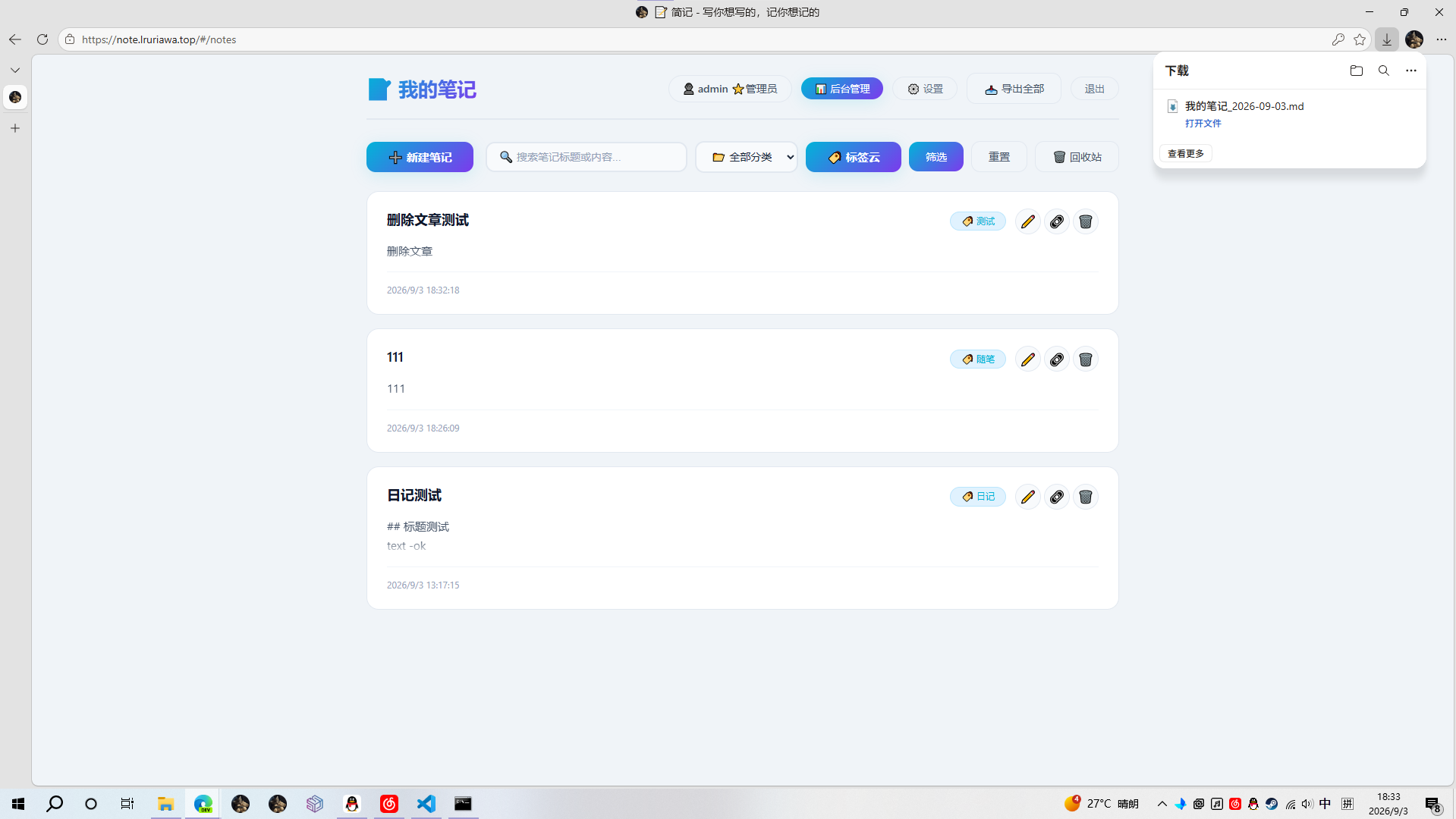The height and width of the screenshot is (819, 1456).
Task: Click the pencil icon on 日记测试 note
Action: 1027,497
